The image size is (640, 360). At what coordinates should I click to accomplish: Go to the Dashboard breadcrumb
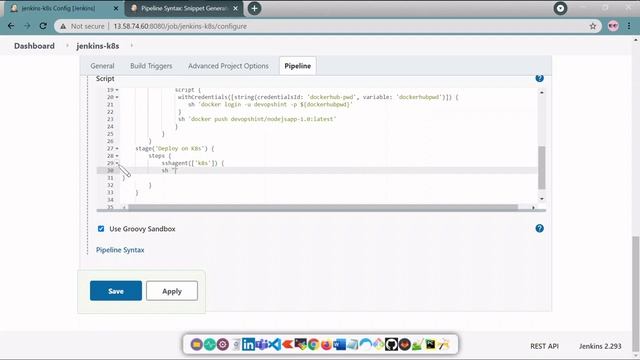[34, 46]
